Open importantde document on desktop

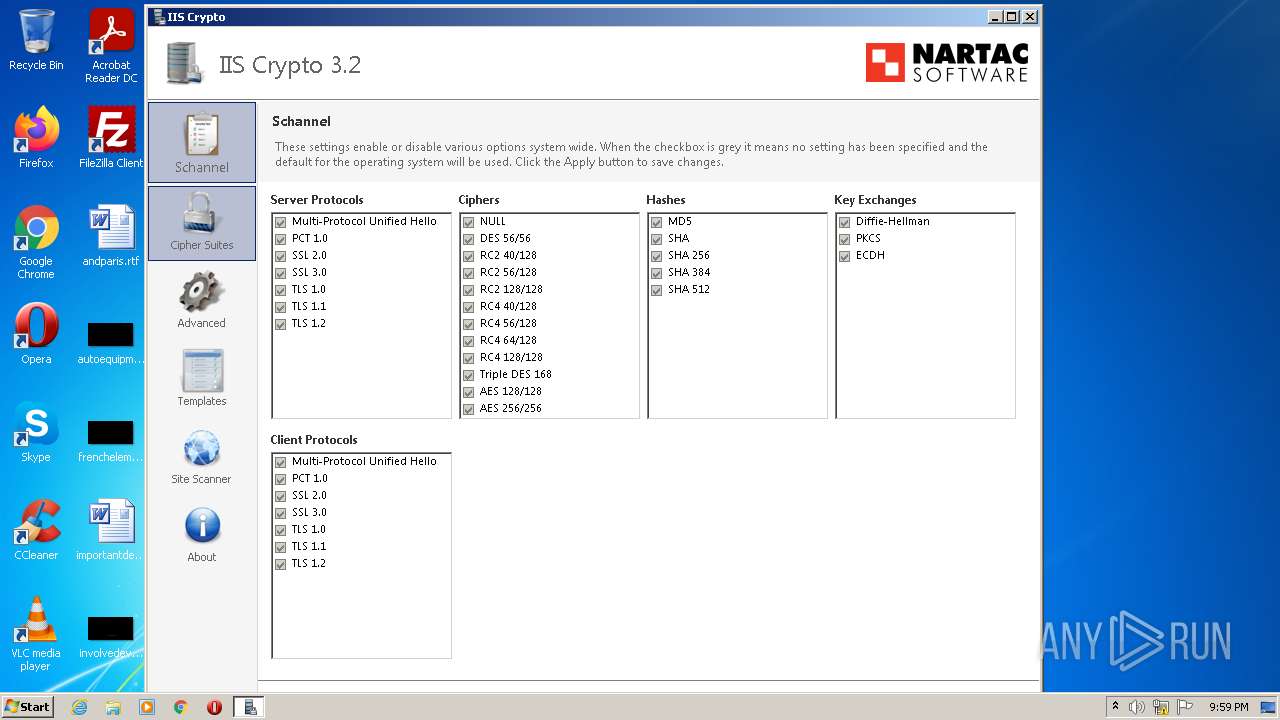(x=111, y=530)
